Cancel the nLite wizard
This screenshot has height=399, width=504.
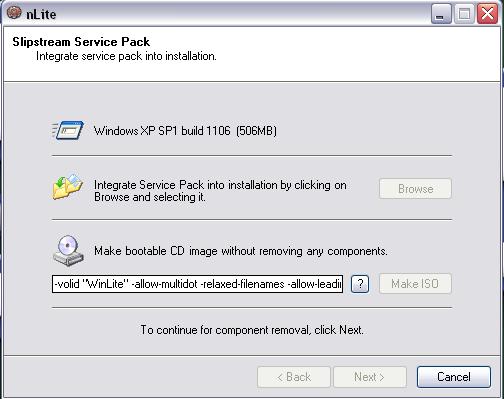(454, 377)
